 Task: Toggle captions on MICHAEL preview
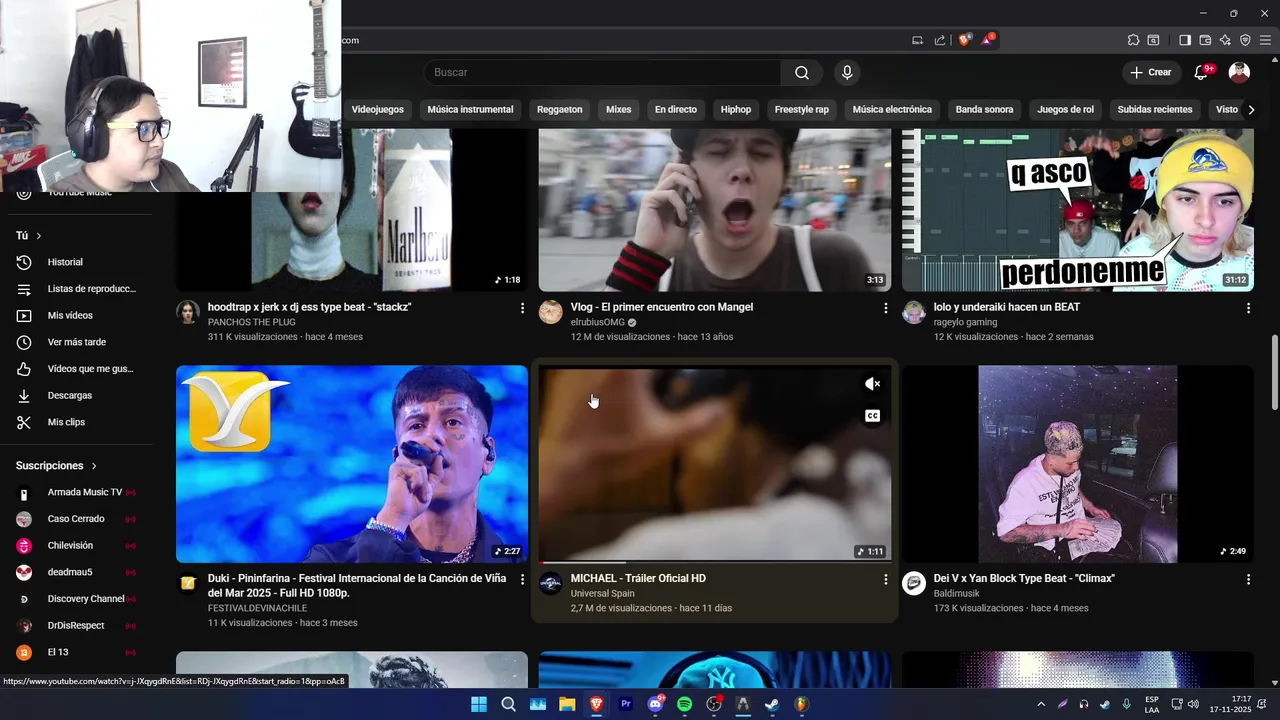coord(872,416)
